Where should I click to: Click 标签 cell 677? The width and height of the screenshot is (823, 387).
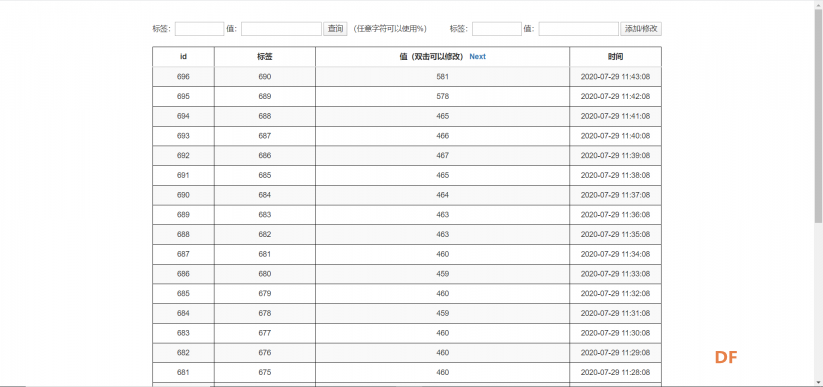265,333
